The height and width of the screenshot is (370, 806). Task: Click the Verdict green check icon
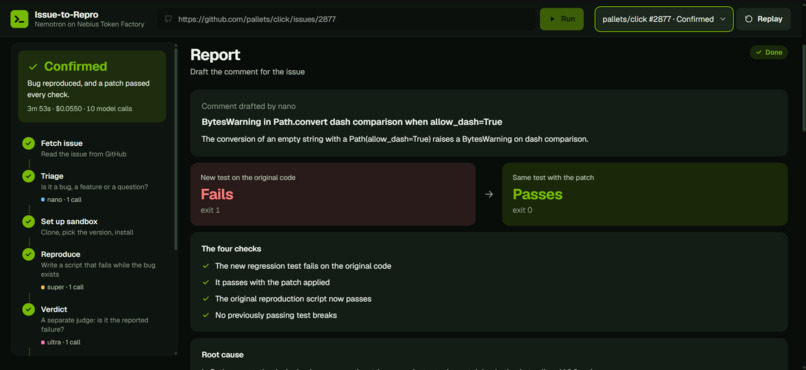coord(28,309)
